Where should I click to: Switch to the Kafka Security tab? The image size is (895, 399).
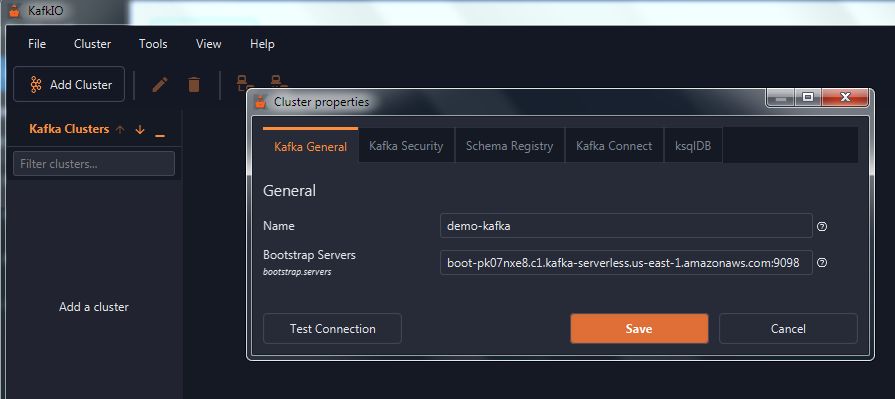point(406,146)
